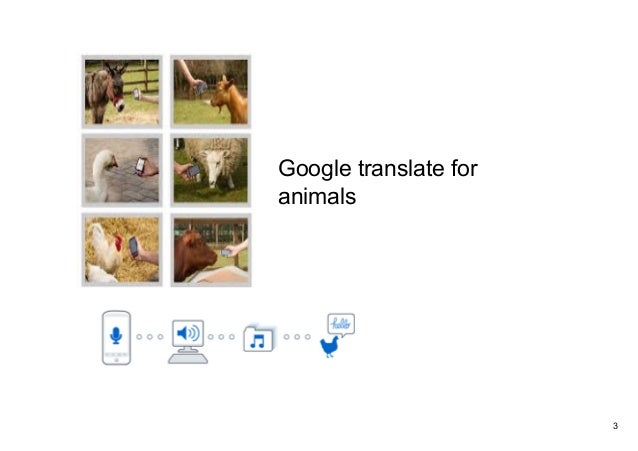Click the blue chicken icon
Image resolution: width=638 pixels, height=451 pixels.
329,346
